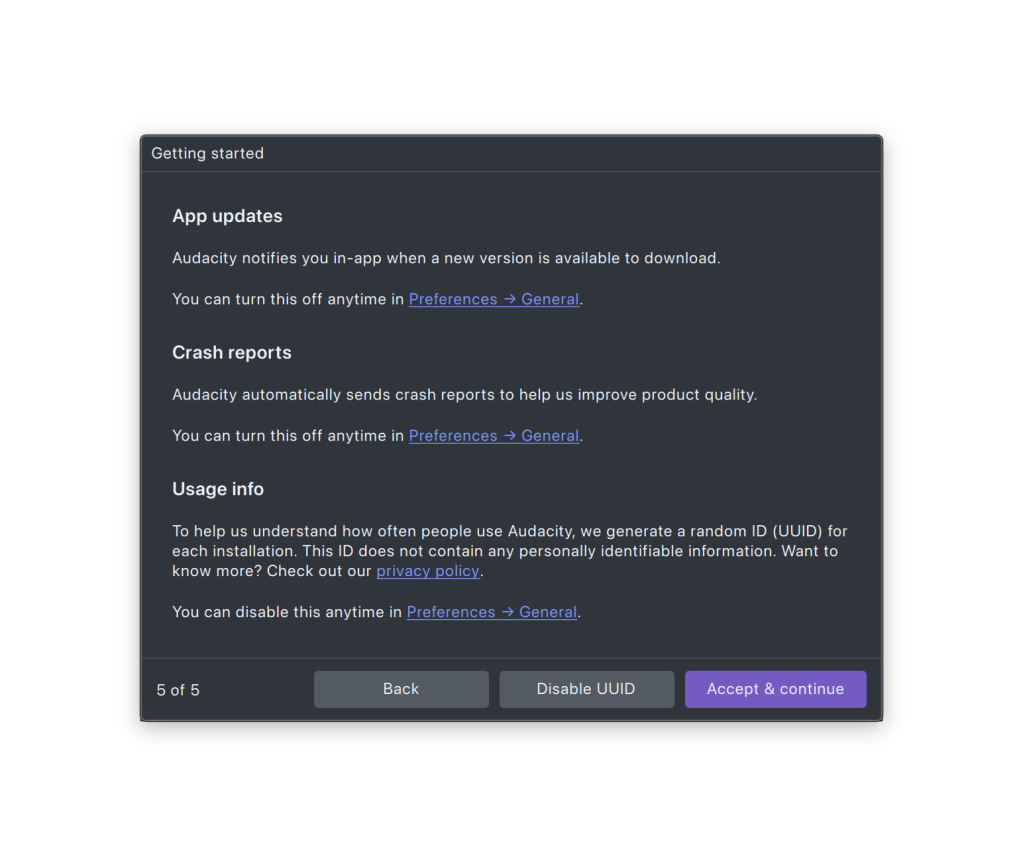
Task: Open the privacy policy link
Action: (428, 571)
